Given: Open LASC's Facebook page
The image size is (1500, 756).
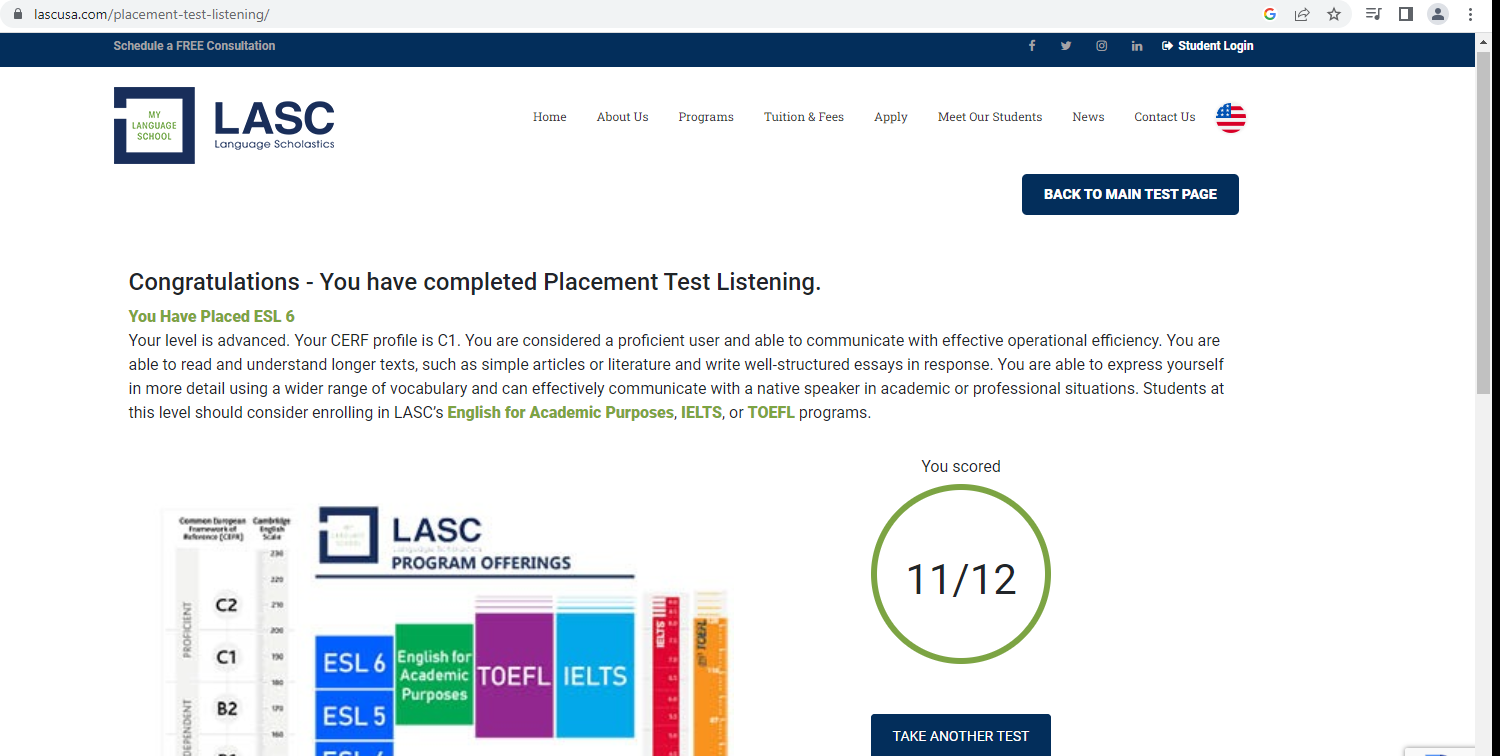Looking at the screenshot, I should point(1032,45).
